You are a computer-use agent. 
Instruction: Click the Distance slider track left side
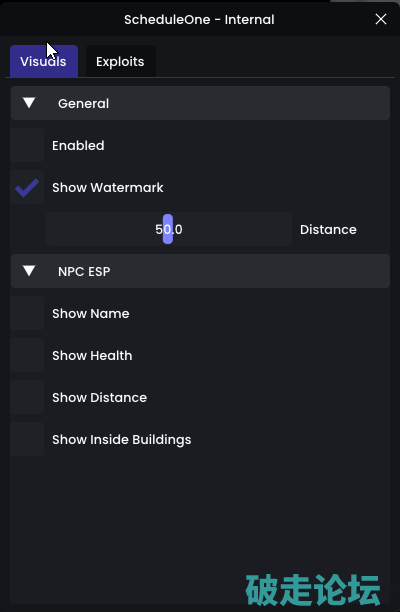pyautogui.click(x=104, y=229)
